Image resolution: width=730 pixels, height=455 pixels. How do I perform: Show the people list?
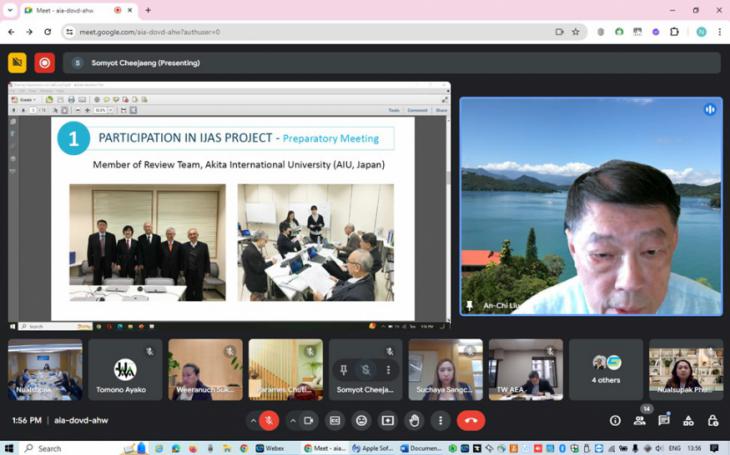640,421
